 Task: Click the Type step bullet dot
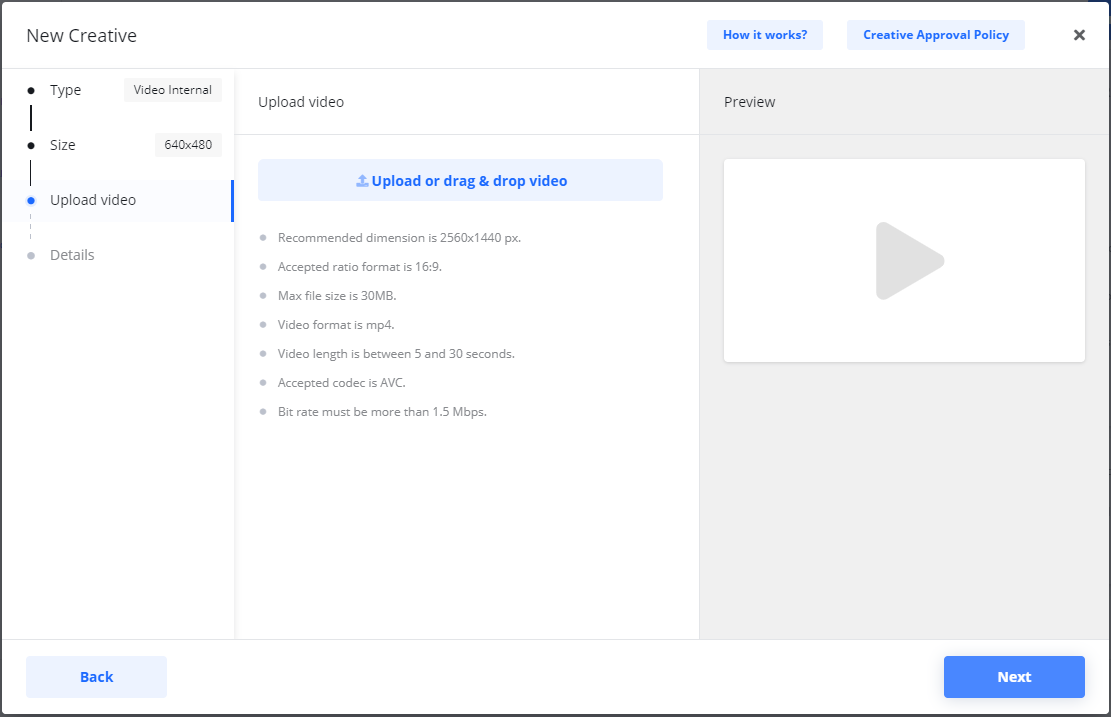(31, 90)
